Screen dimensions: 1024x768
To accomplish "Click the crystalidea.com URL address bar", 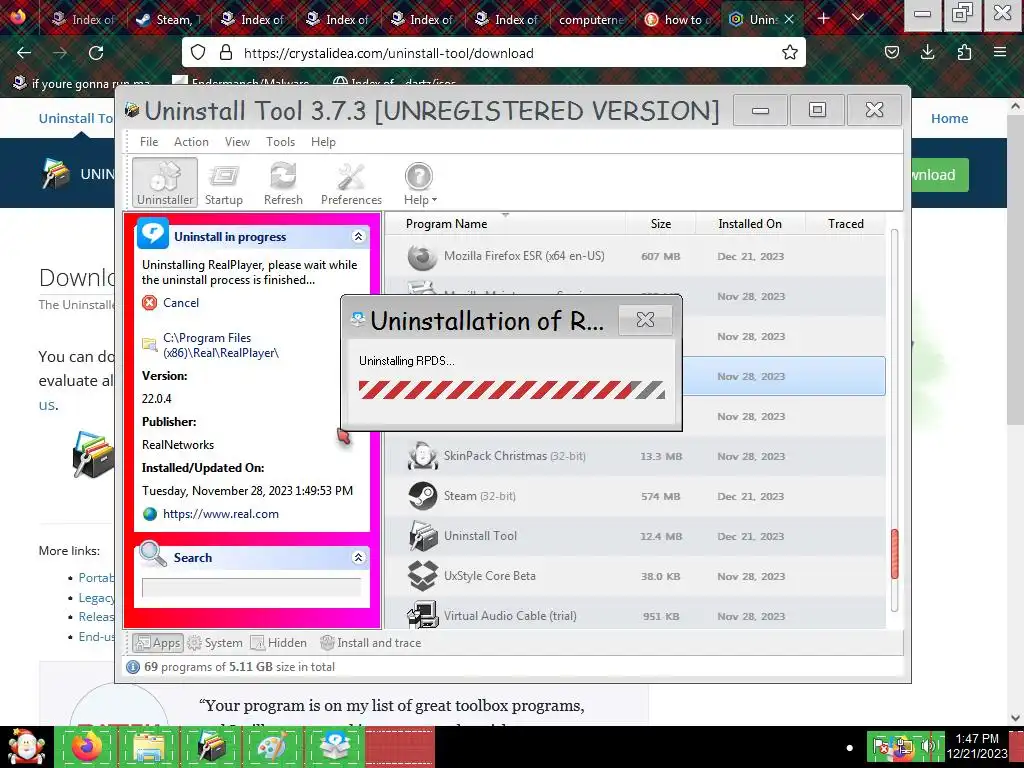I will pos(494,53).
